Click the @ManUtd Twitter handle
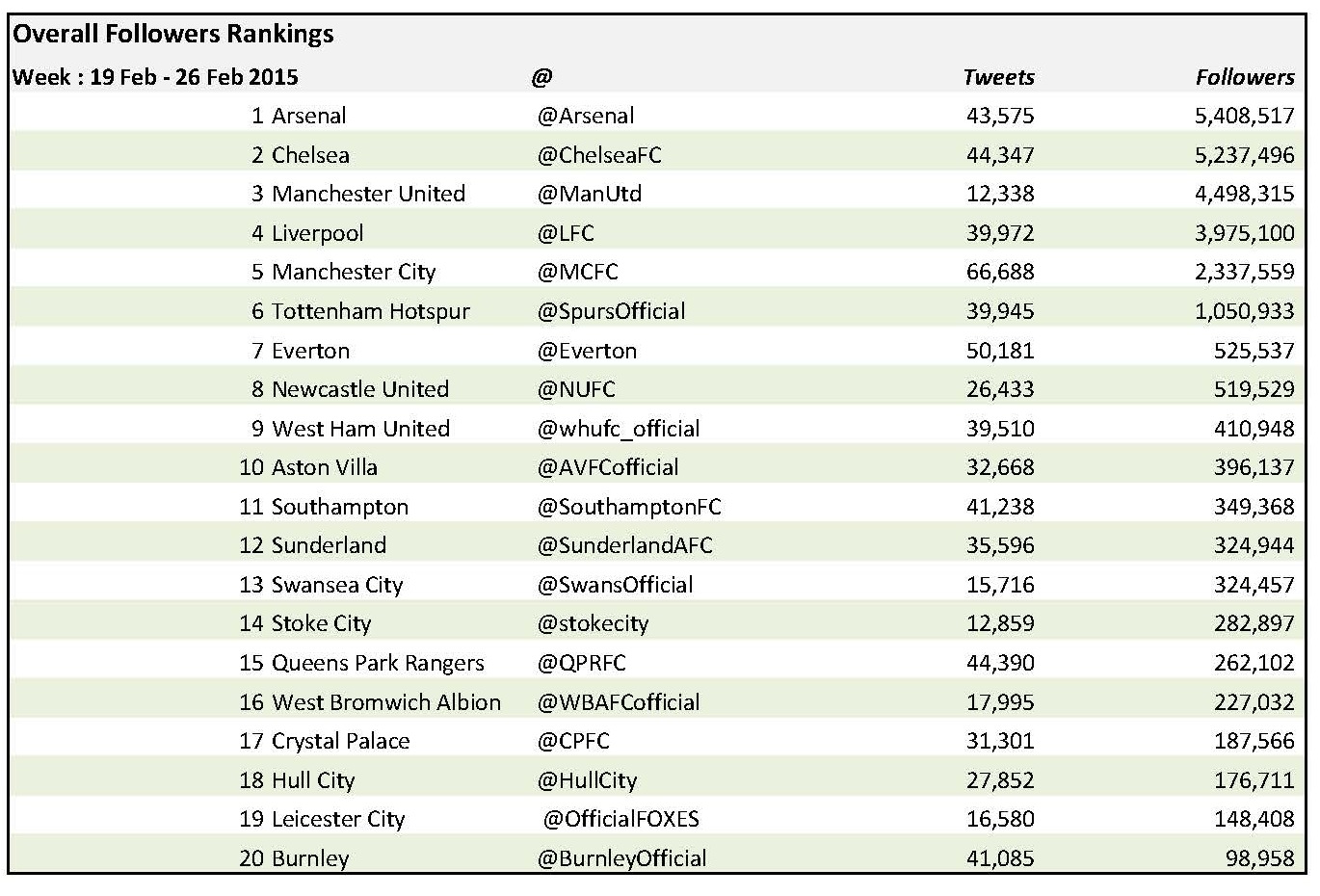1320x896 pixels. click(x=590, y=195)
